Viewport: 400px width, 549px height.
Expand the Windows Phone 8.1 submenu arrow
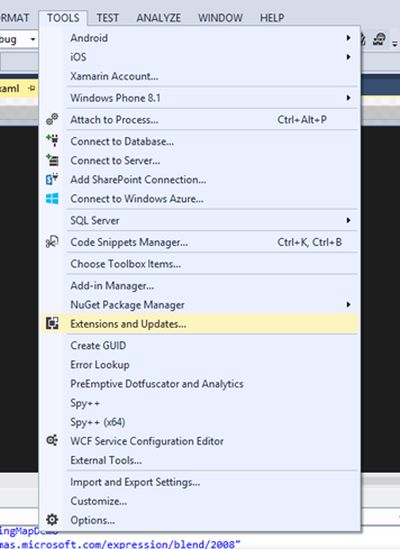point(348,98)
